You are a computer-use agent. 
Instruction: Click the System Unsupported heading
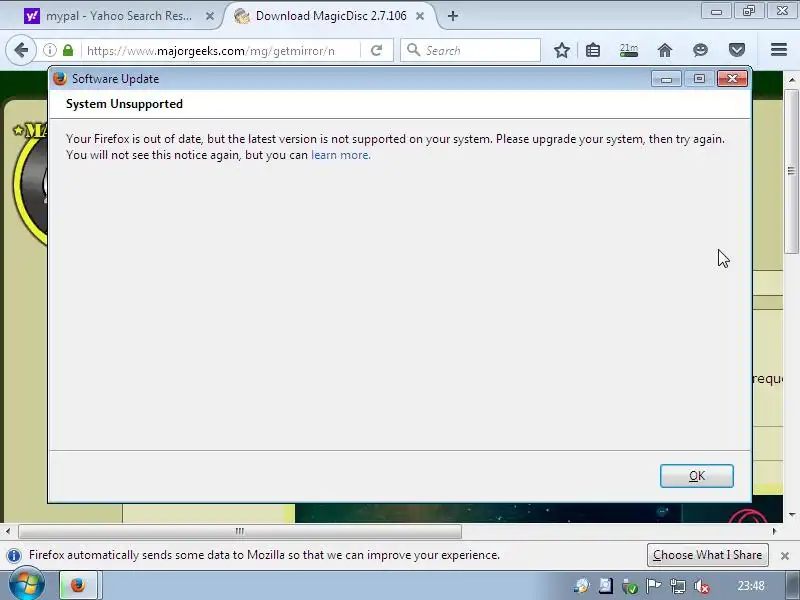pyautogui.click(x=124, y=104)
